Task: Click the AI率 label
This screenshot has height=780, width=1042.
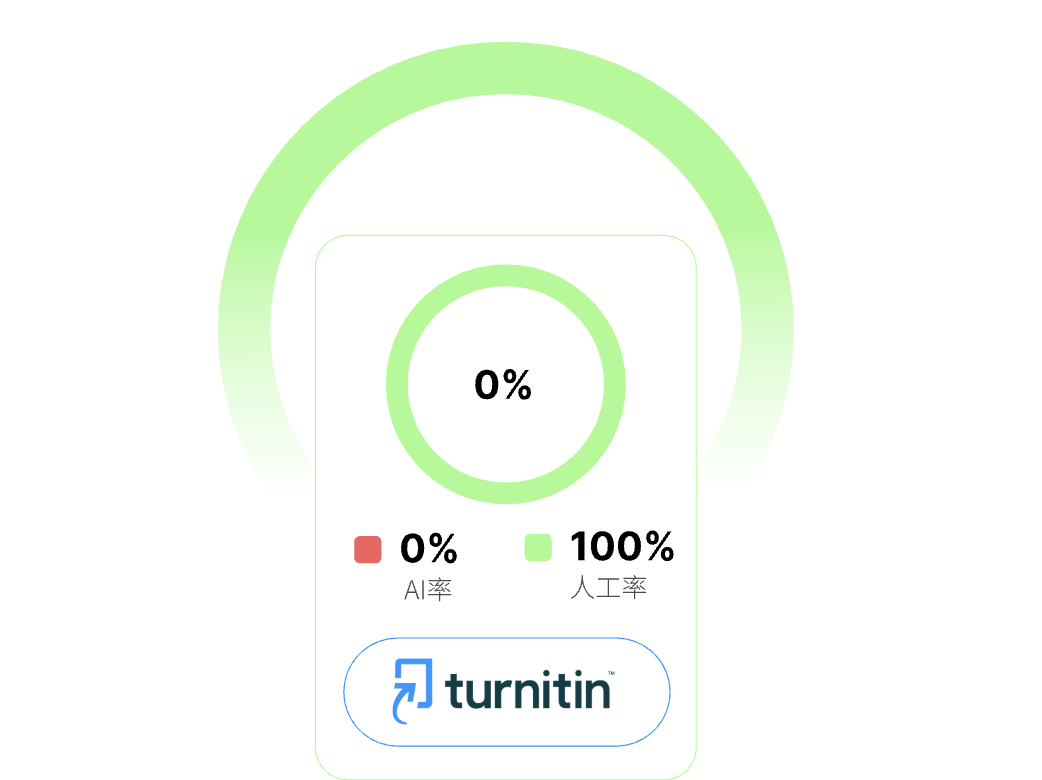Action: (x=428, y=590)
